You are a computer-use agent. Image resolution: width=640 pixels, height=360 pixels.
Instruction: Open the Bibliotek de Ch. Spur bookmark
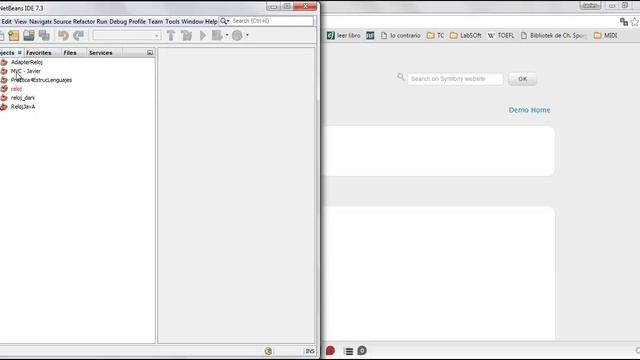[x=553, y=36]
